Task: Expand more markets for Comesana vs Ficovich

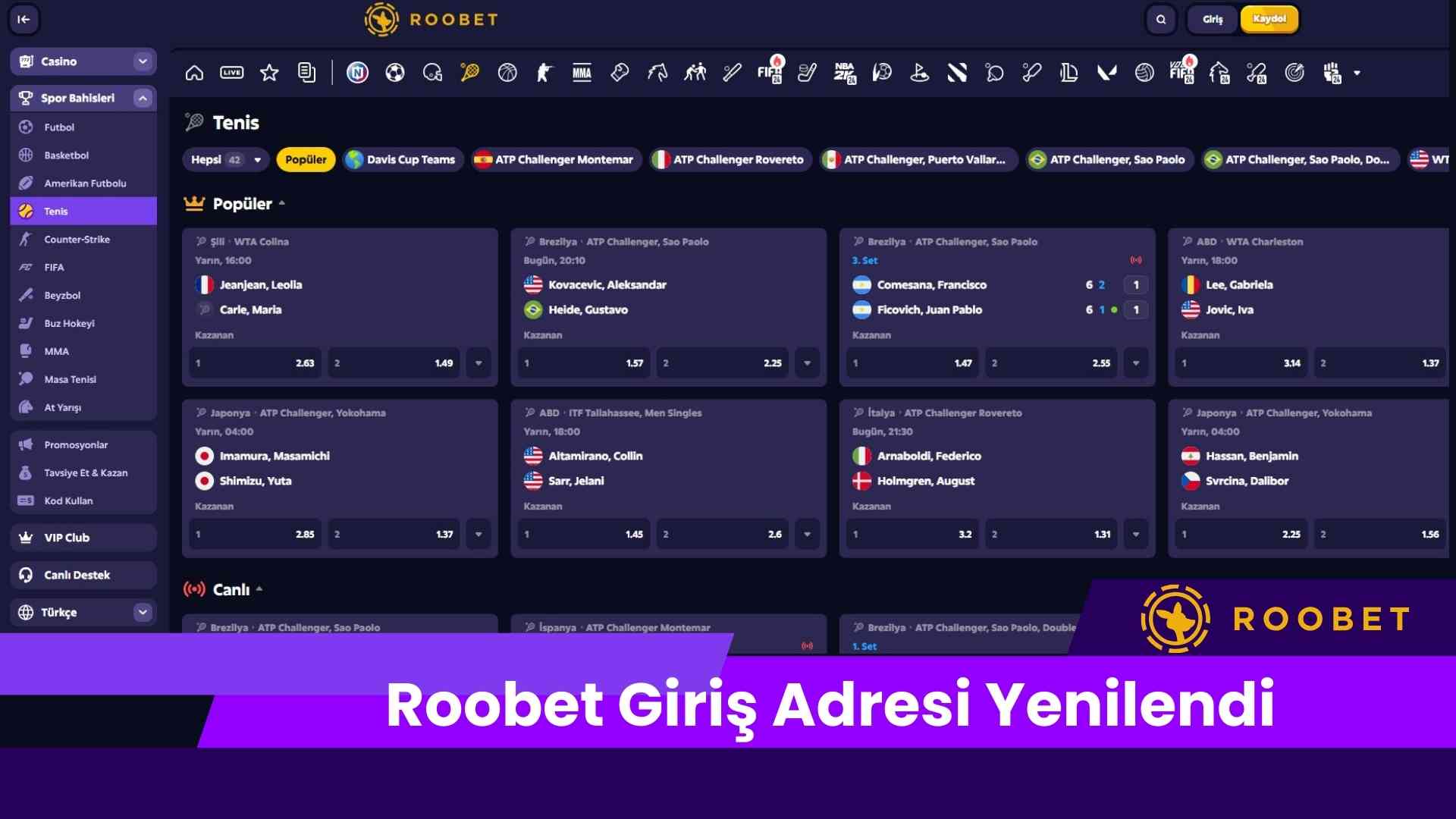Action: (x=1136, y=363)
